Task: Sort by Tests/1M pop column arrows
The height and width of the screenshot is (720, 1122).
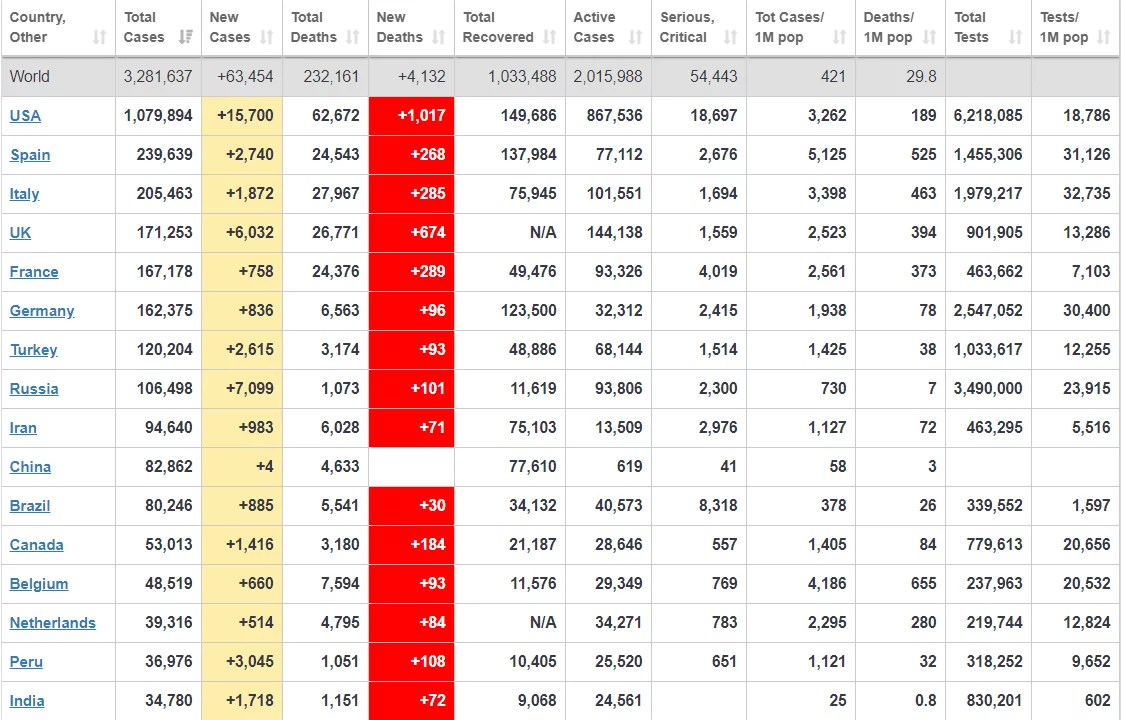Action: coord(1103,37)
